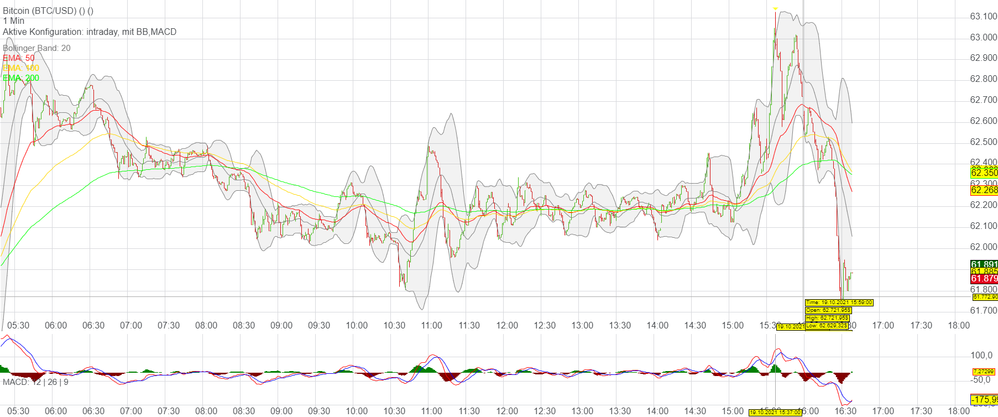The image size is (998, 417).
Task: Click the 63.100 price axis label
Action: (983, 17)
